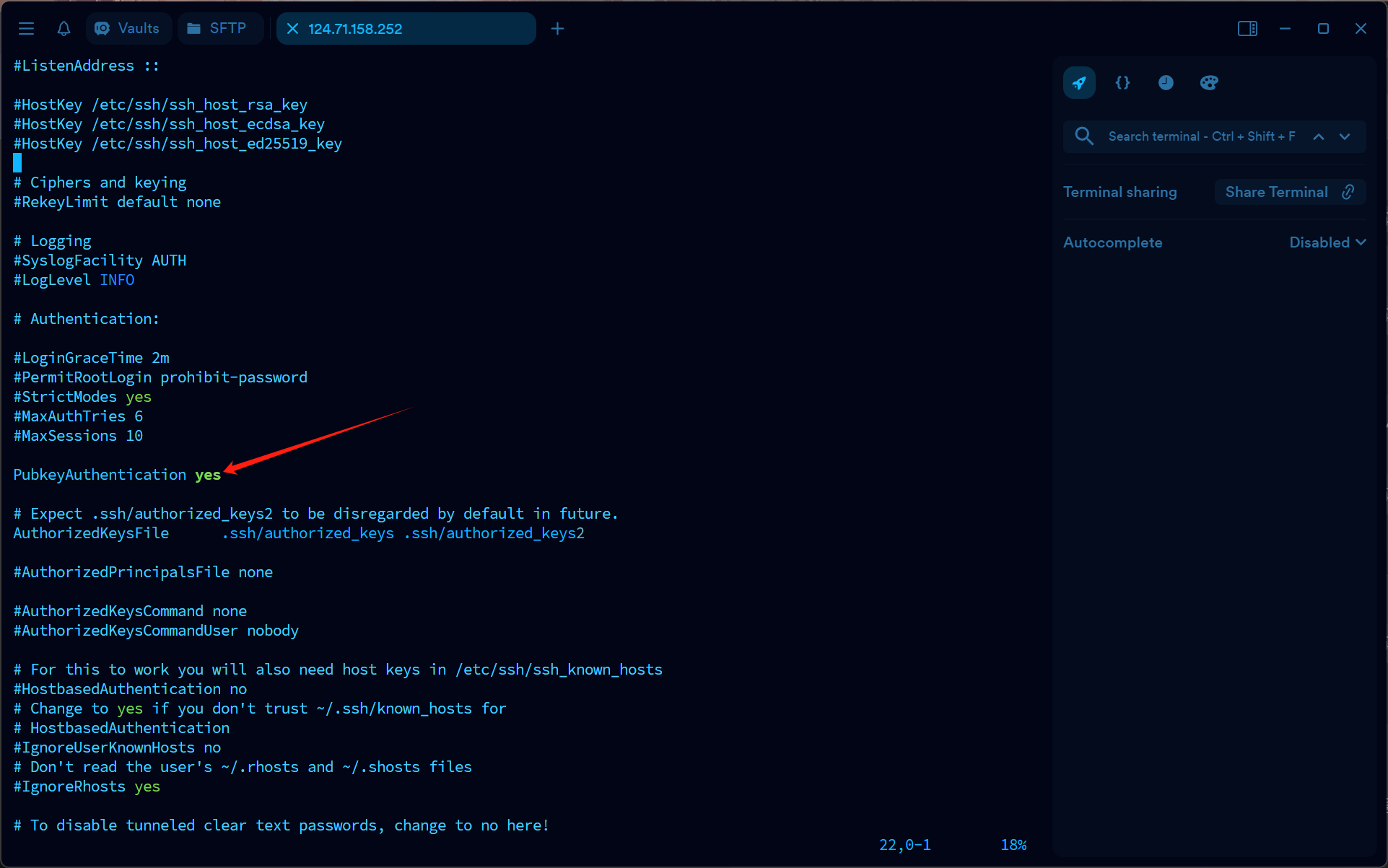Switch to the Vaults tab
1388x868 pixels.
128,29
